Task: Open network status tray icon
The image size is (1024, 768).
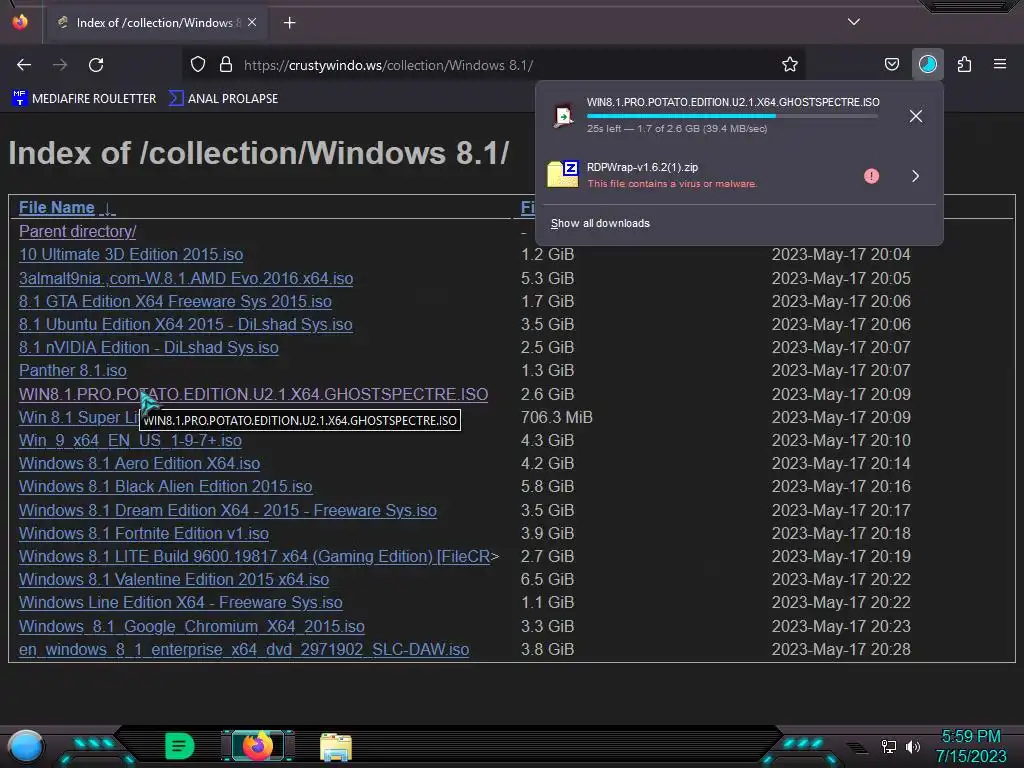Action: [889, 746]
